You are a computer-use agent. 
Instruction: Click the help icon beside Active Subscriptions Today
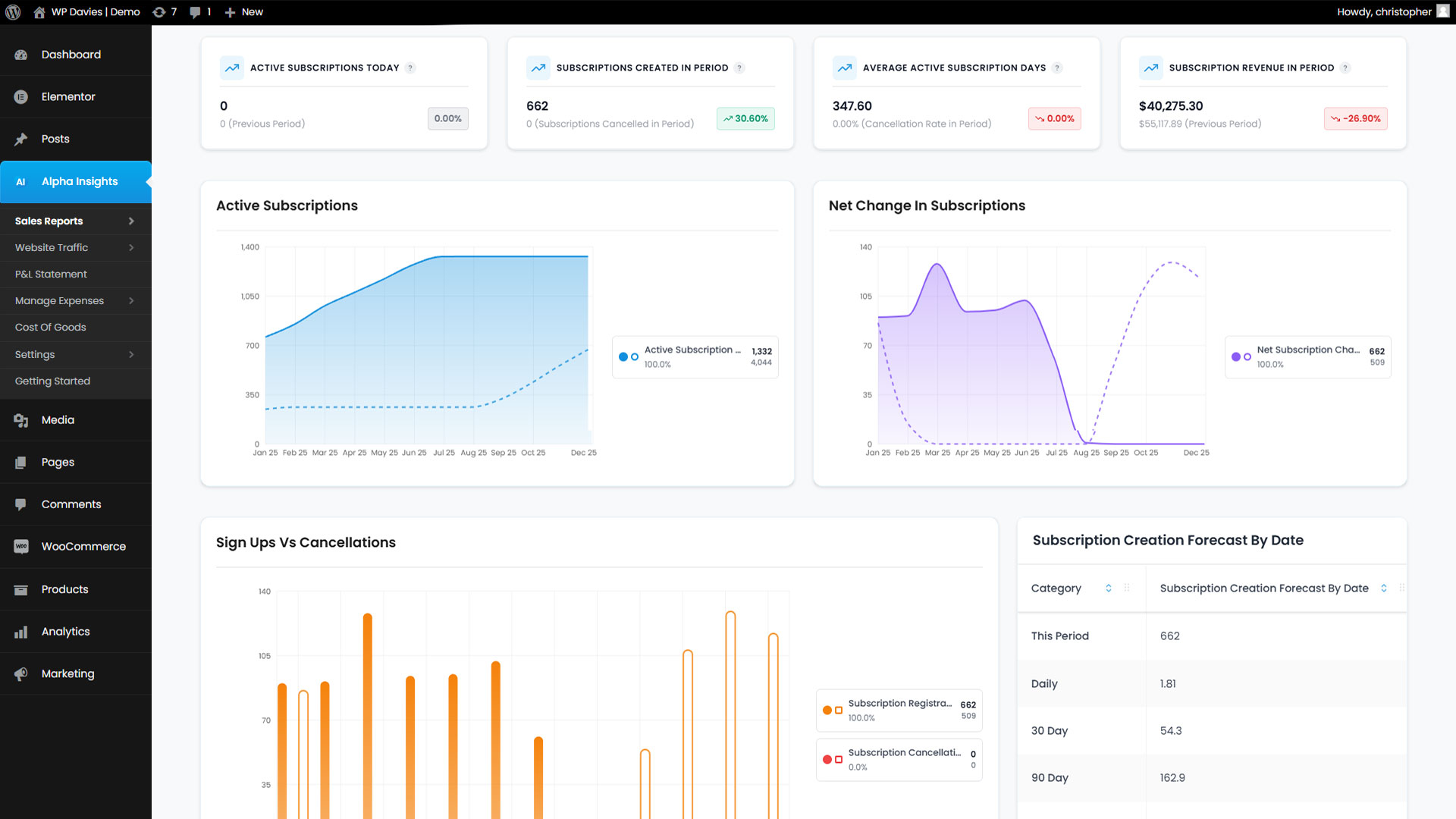(410, 68)
